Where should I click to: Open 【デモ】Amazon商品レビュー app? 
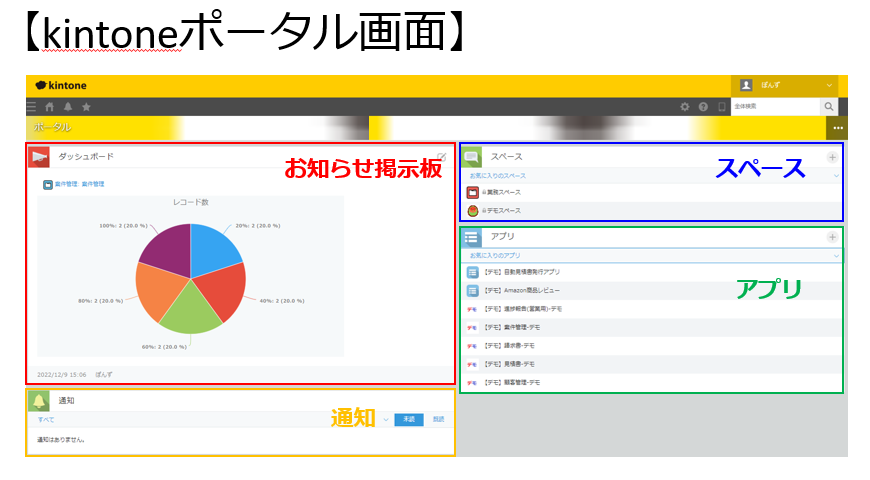pos(522,291)
